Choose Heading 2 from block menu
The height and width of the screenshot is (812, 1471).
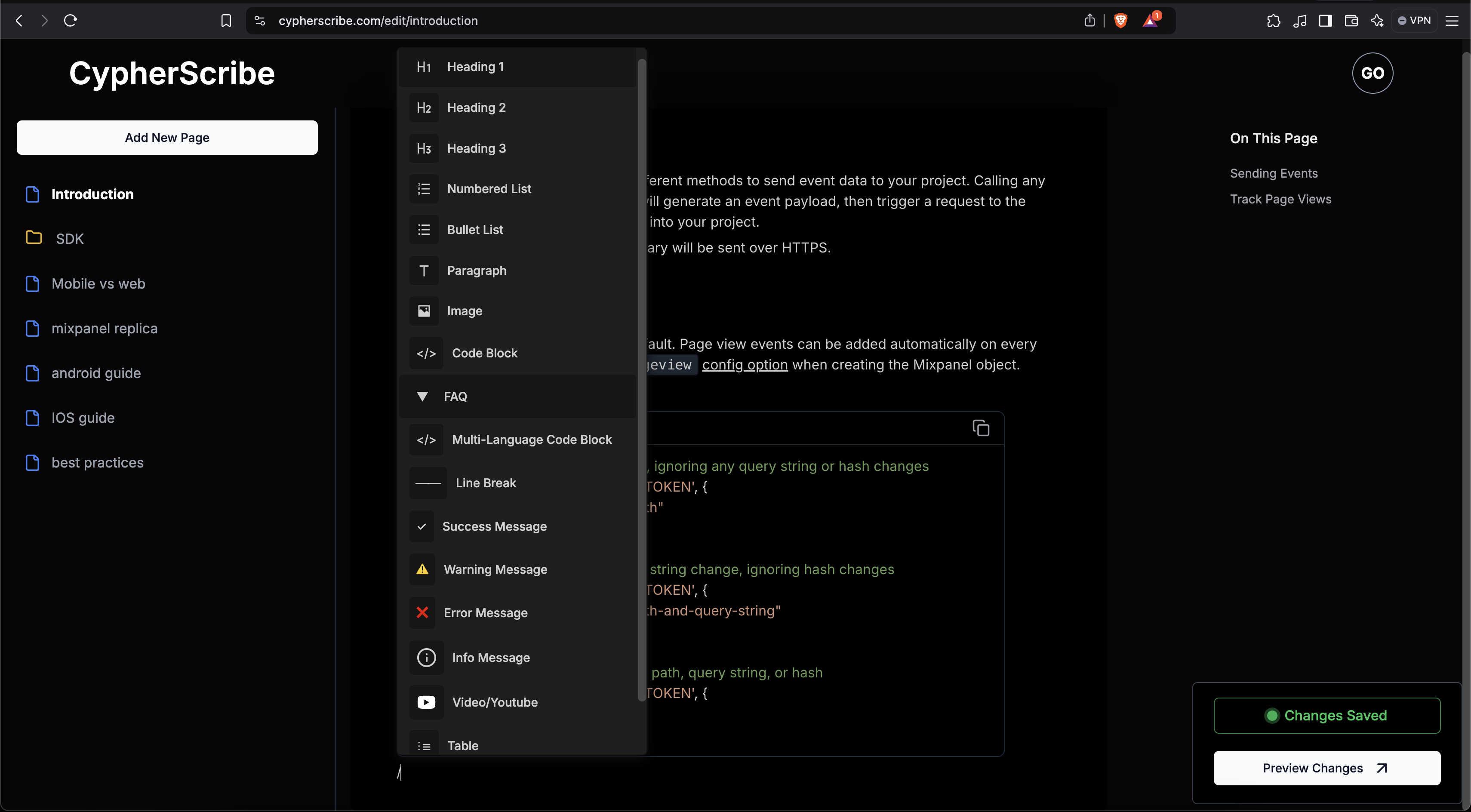[517, 108]
